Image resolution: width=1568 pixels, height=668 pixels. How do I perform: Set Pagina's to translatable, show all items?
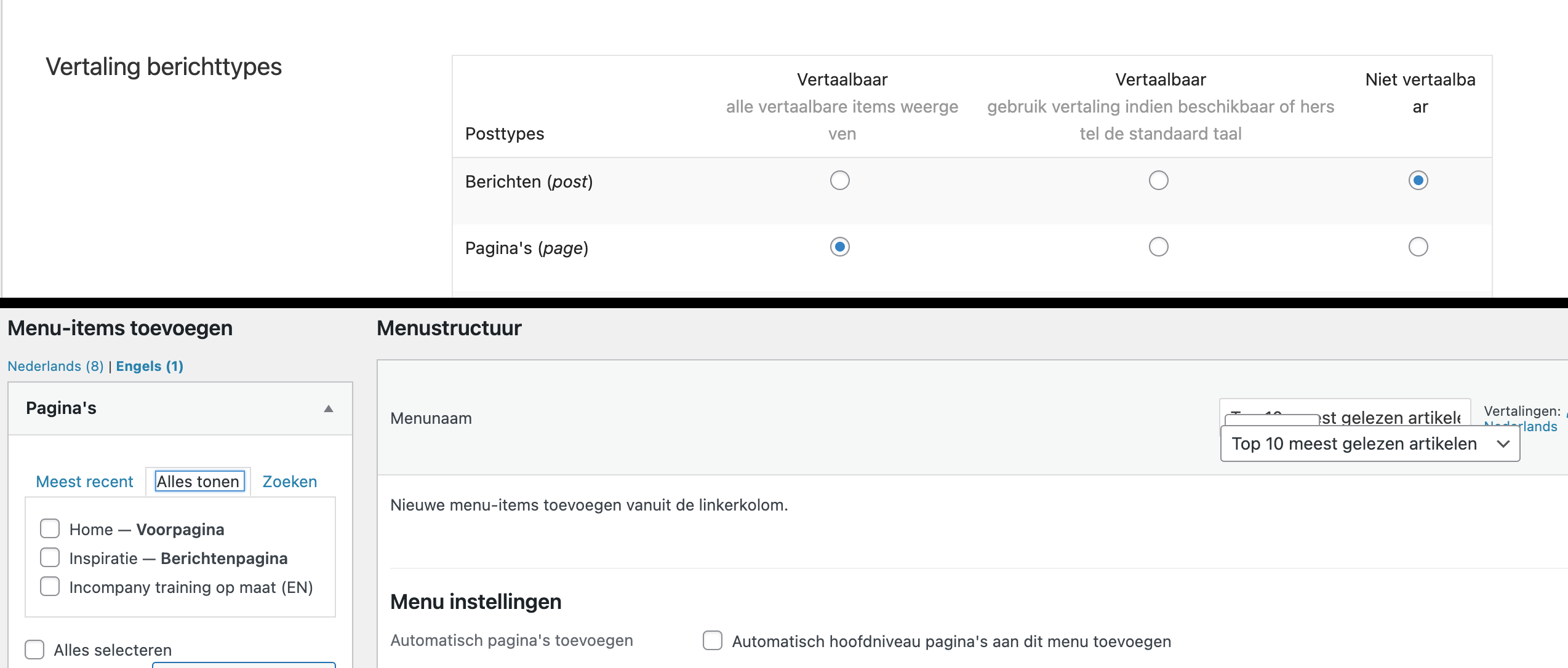tap(839, 247)
